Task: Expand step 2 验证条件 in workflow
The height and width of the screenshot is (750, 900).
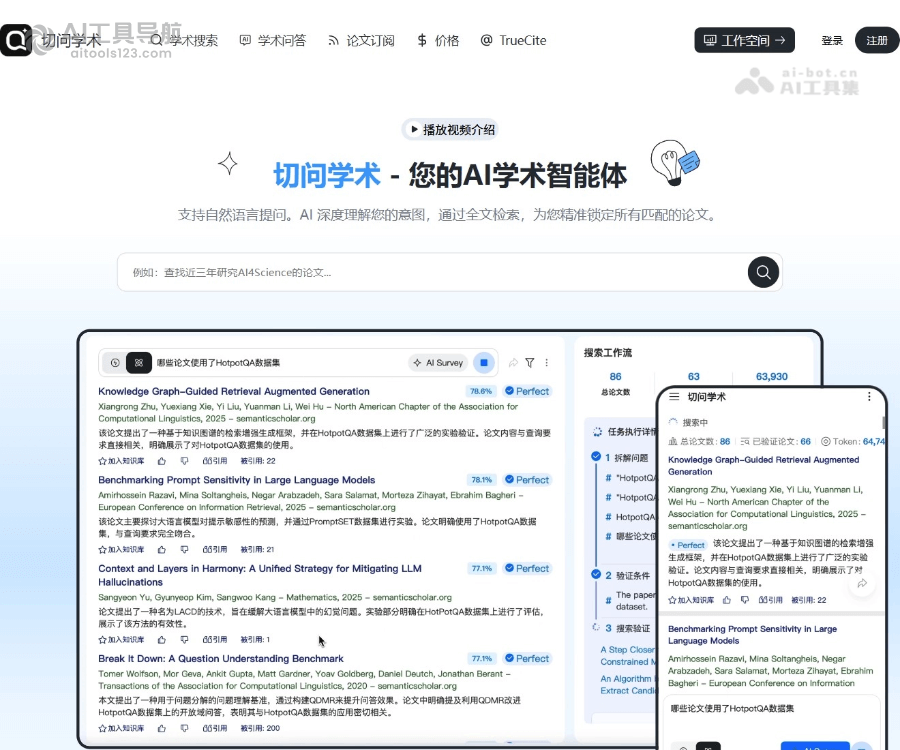Action: coord(627,576)
